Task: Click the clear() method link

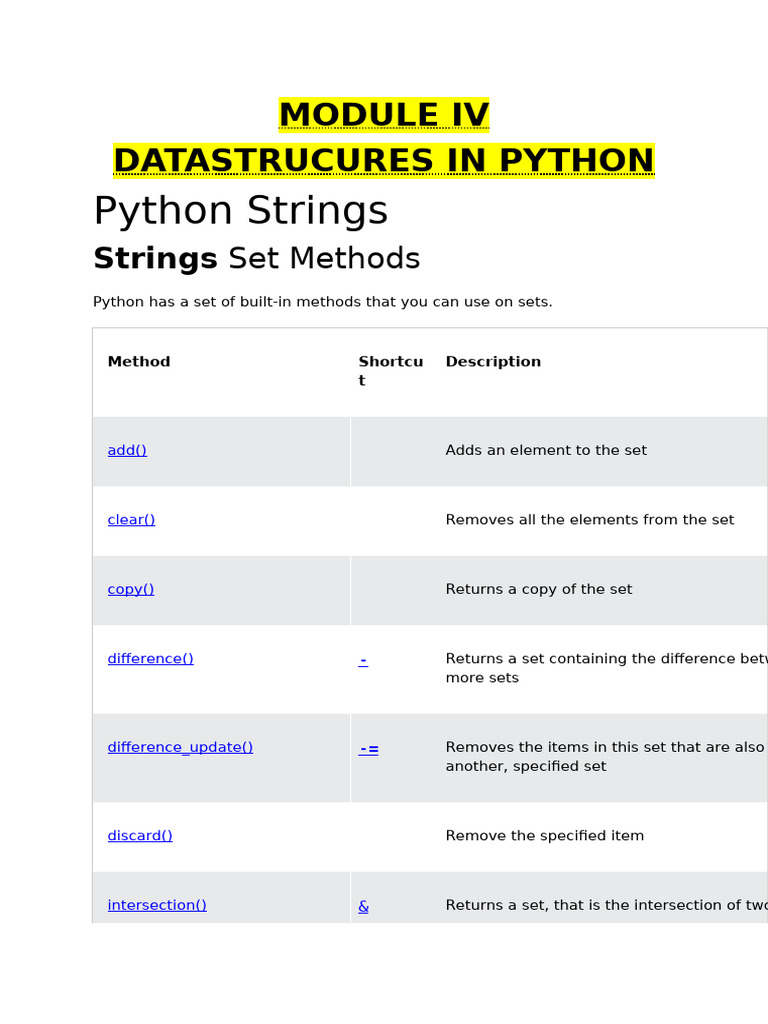Action: [131, 520]
